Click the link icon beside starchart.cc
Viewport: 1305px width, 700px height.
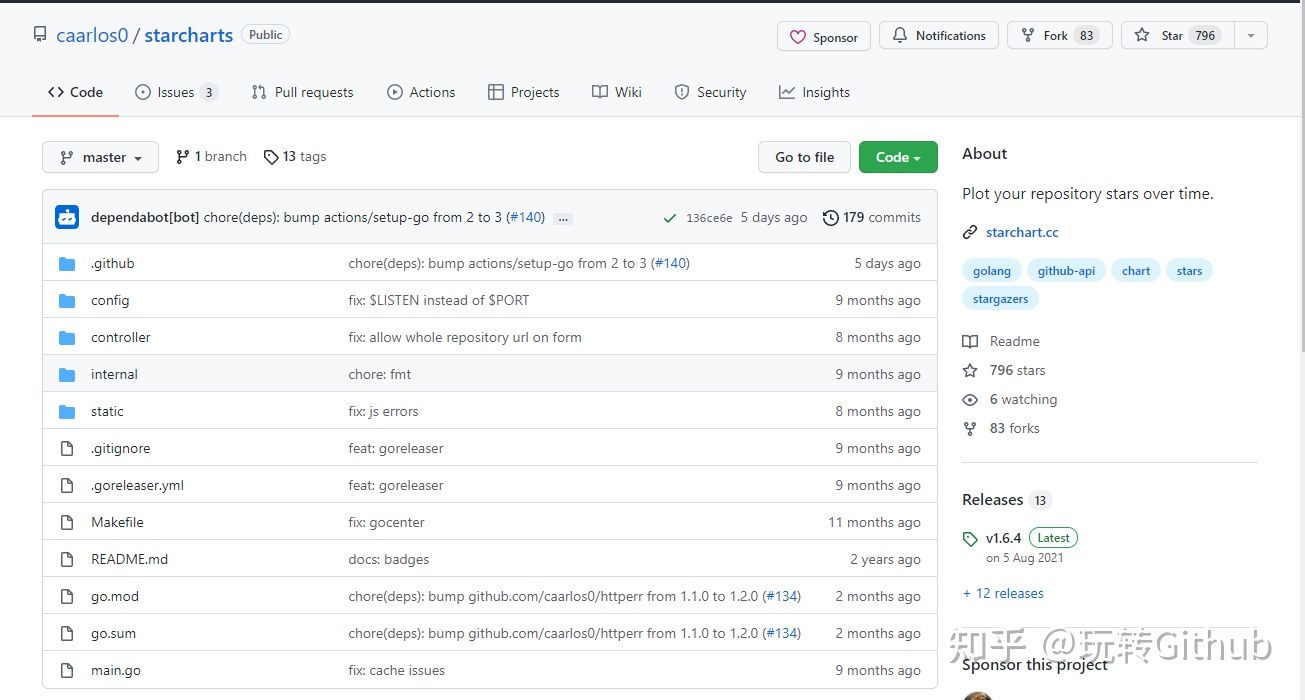click(969, 233)
